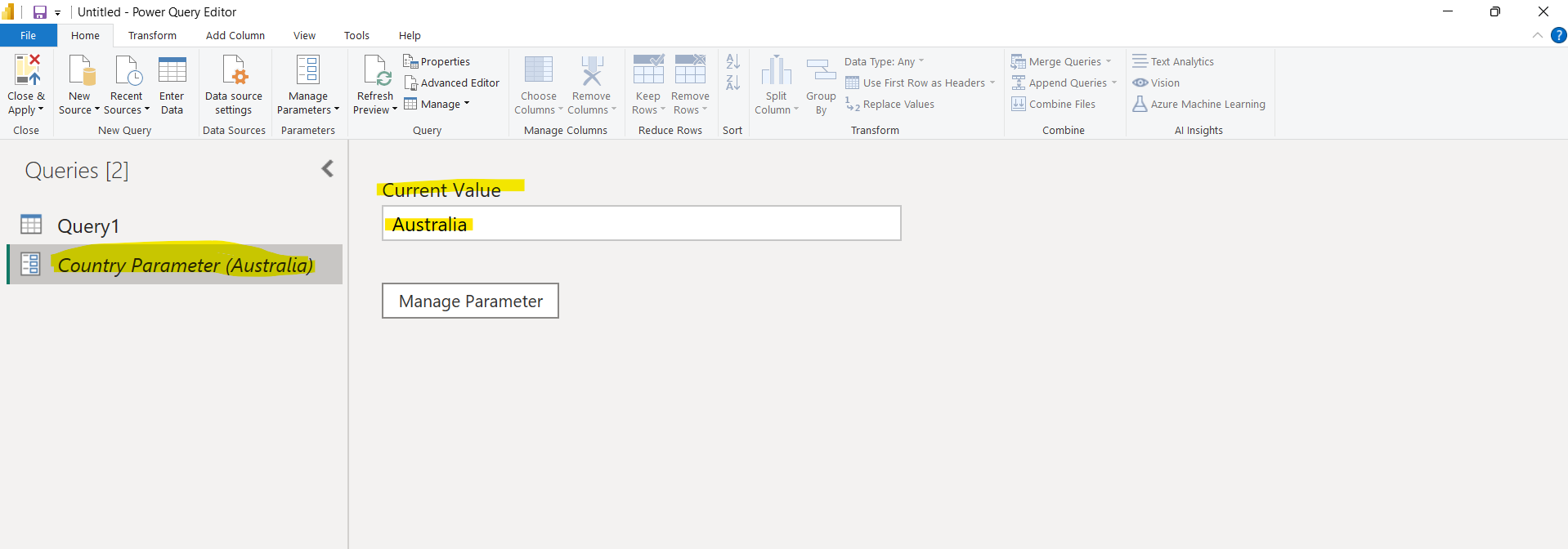This screenshot has height=549, width=1568.
Task: Switch to the Transform tab
Action: [152, 35]
